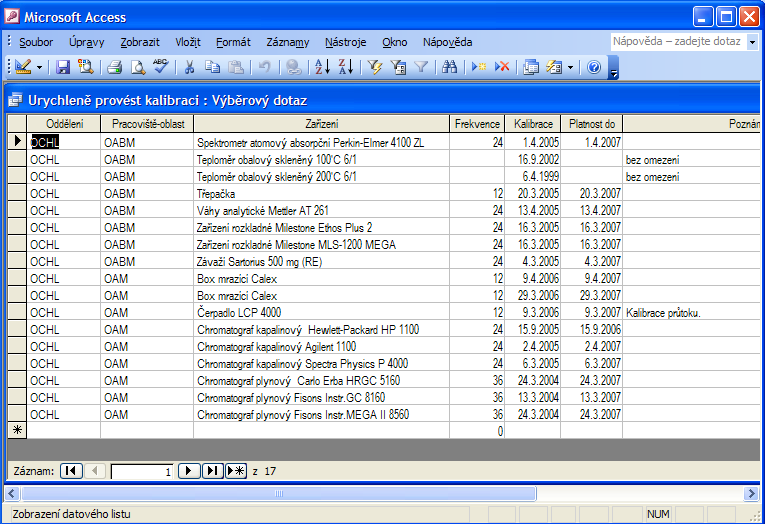The height and width of the screenshot is (524, 765).
Task: Run the ABC spelling check icon
Action: click(161, 67)
